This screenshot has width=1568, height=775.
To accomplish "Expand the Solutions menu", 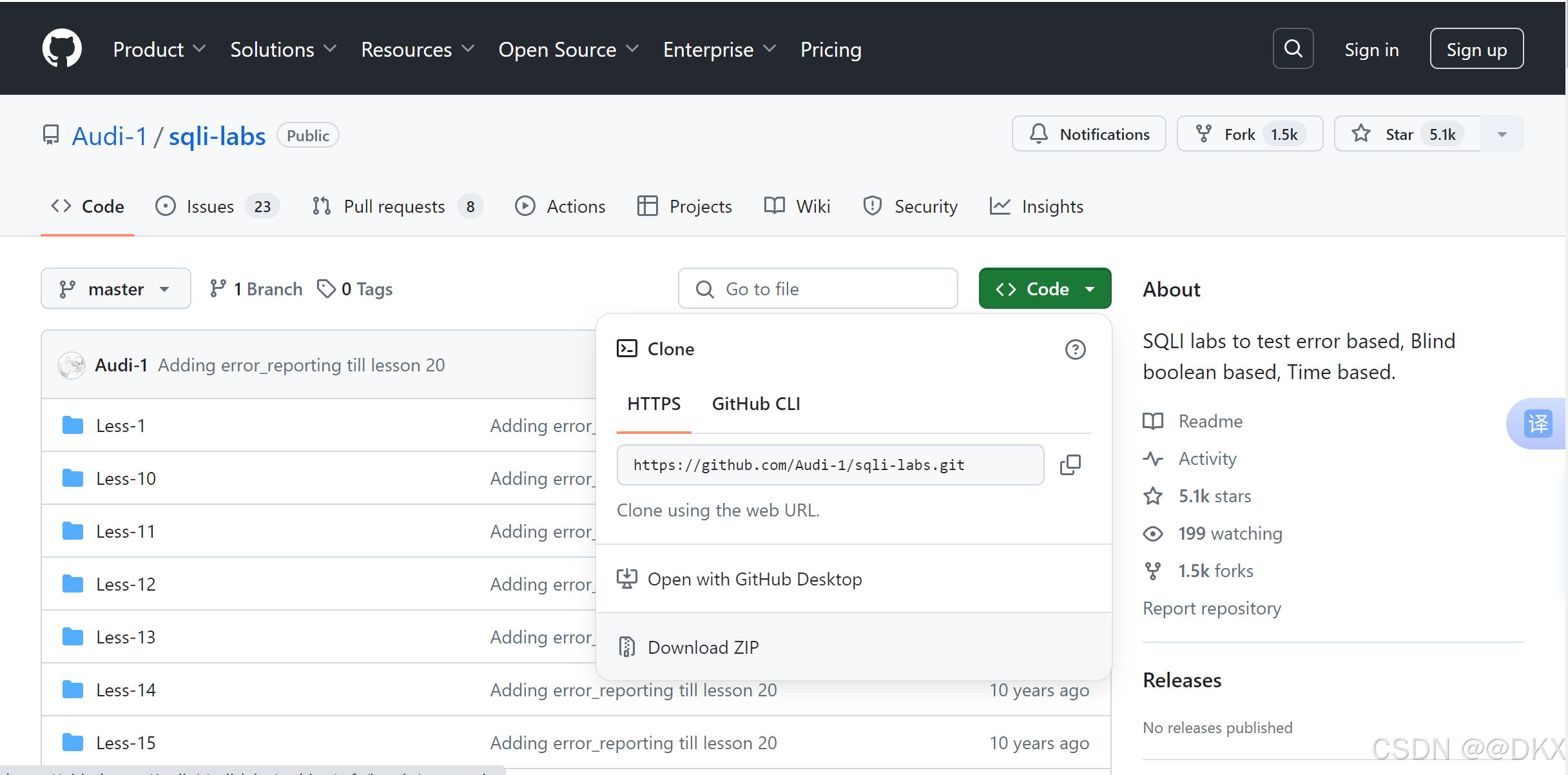I will (x=284, y=50).
